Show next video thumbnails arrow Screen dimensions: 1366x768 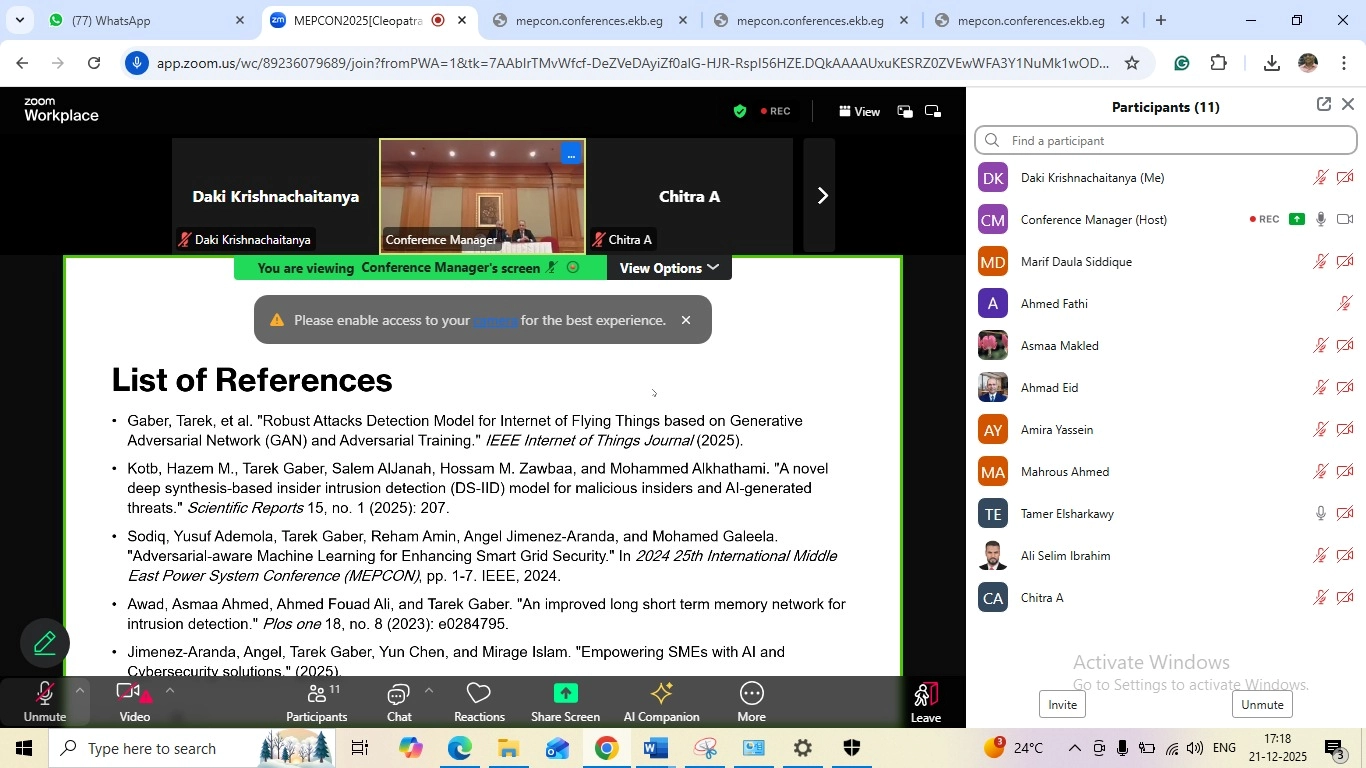tap(820, 196)
